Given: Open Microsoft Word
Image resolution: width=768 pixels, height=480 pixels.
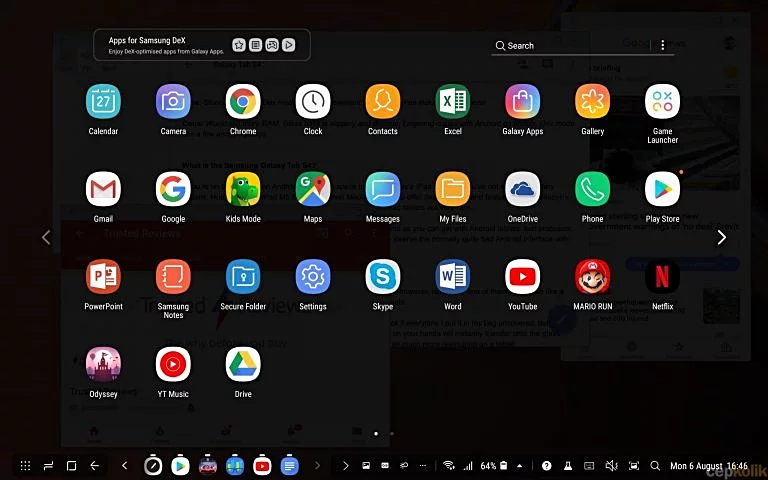Looking at the screenshot, I should click(453, 277).
